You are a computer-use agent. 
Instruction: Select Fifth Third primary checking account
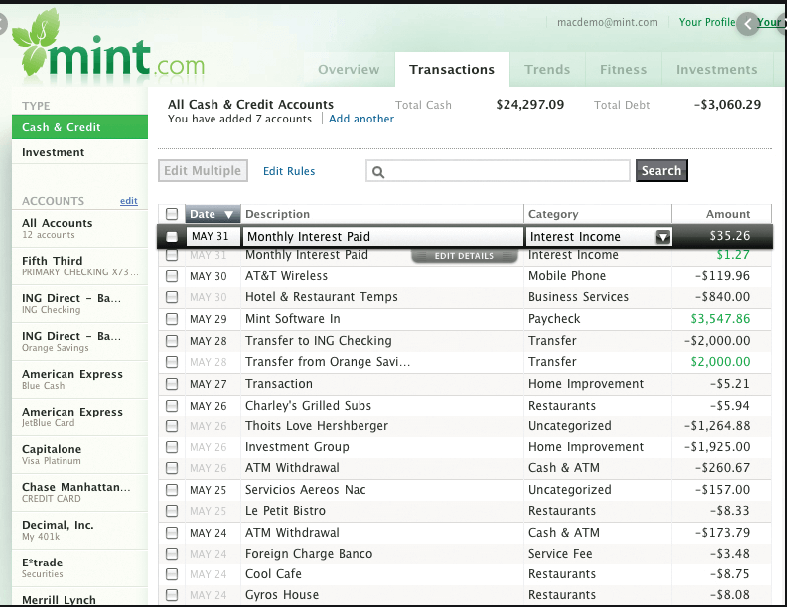tap(80, 266)
